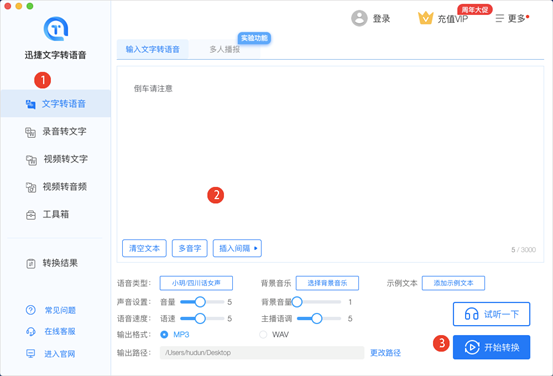Click the output path field /Users/hudun/Desktop
The height and width of the screenshot is (376, 553).
click(262, 353)
